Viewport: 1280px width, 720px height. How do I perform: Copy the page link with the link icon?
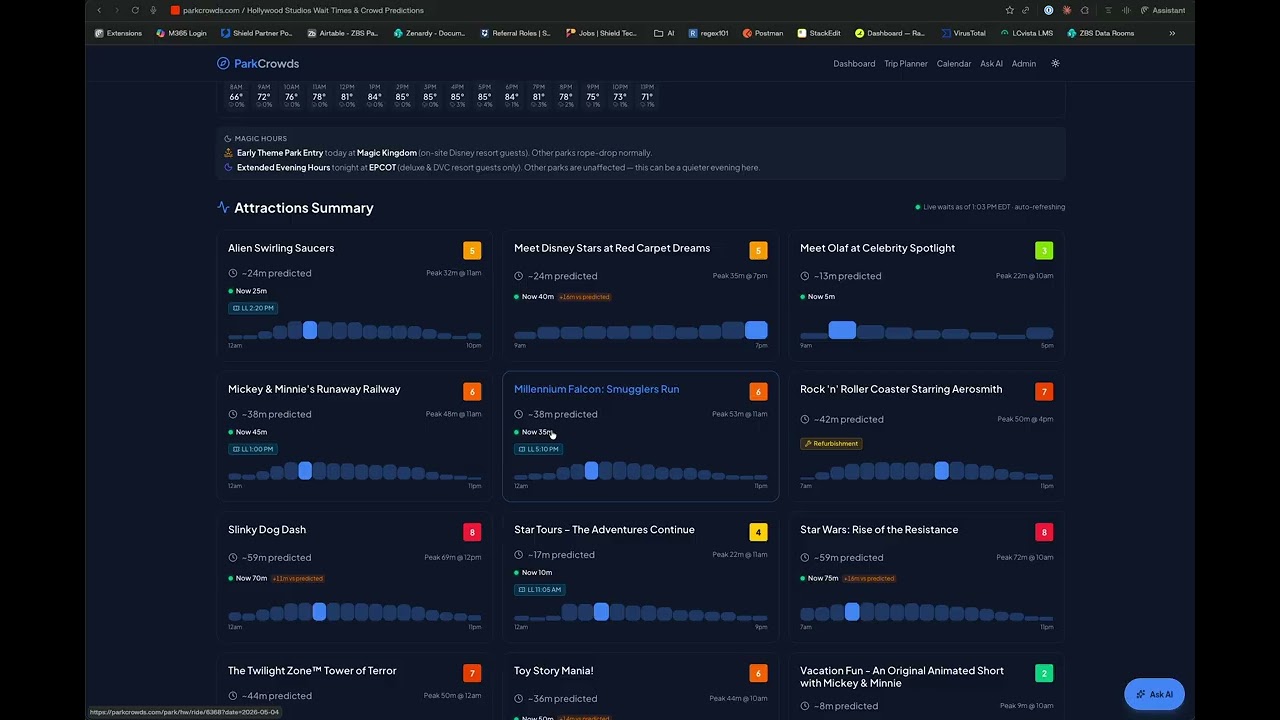tap(1026, 10)
